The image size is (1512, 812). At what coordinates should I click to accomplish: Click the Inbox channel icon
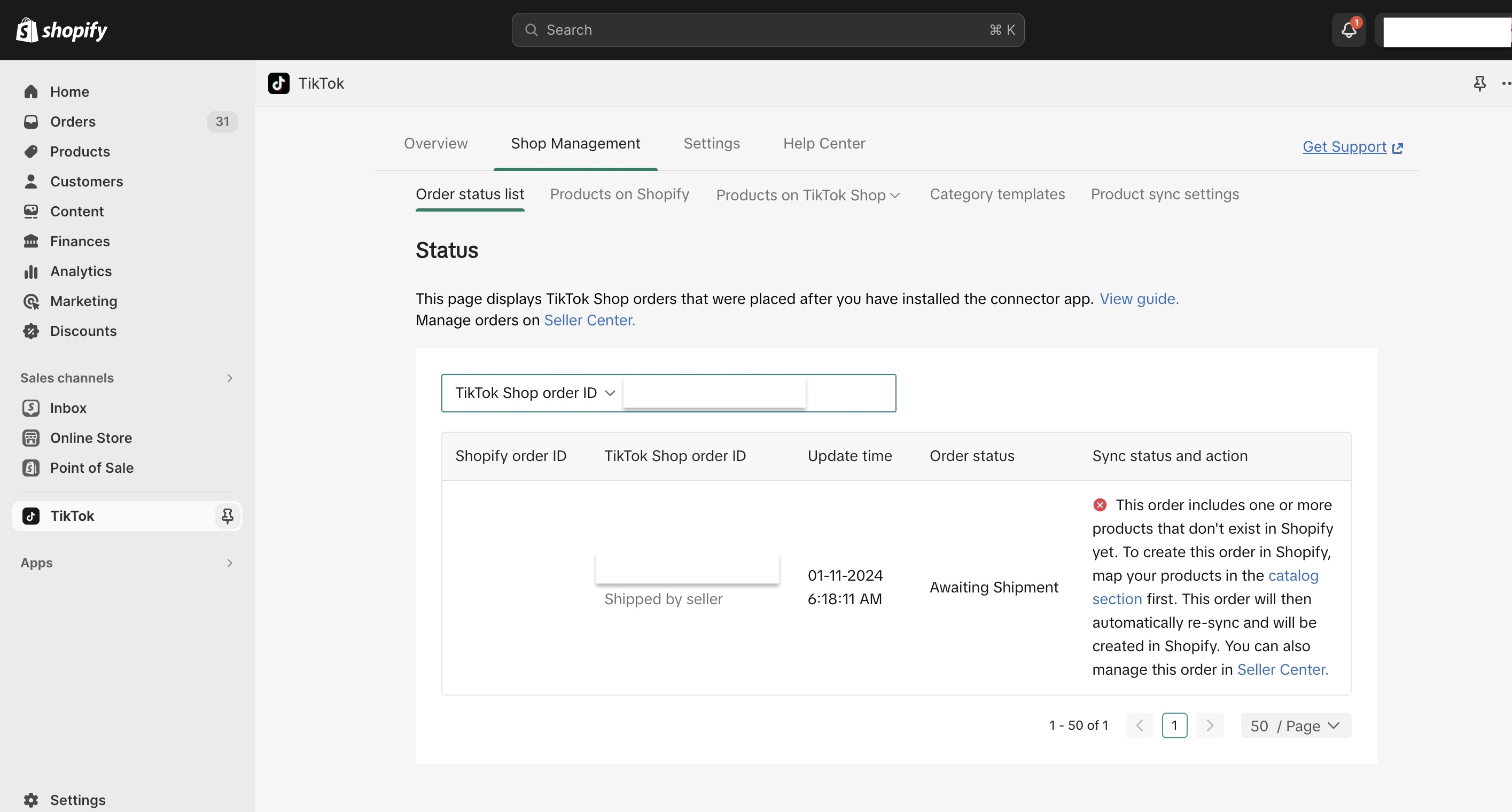[x=31, y=408]
